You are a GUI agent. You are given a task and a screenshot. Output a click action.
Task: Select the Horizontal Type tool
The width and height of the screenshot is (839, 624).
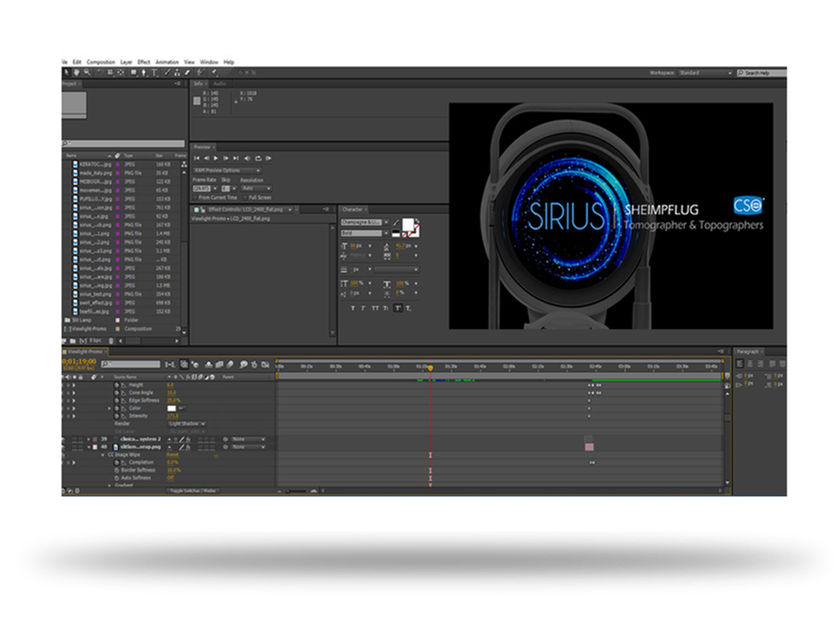155,72
